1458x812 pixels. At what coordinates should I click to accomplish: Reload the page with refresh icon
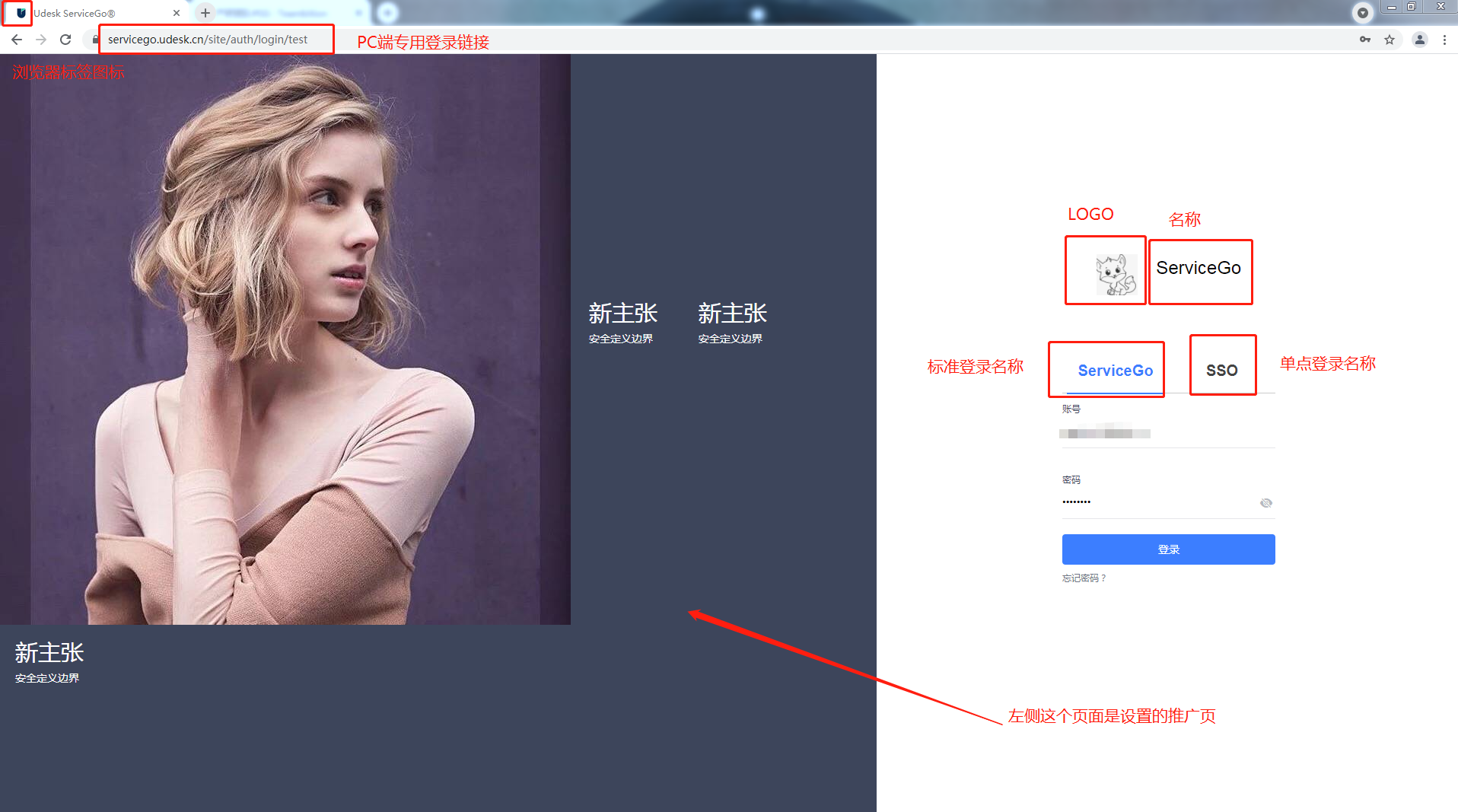click(x=65, y=40)
